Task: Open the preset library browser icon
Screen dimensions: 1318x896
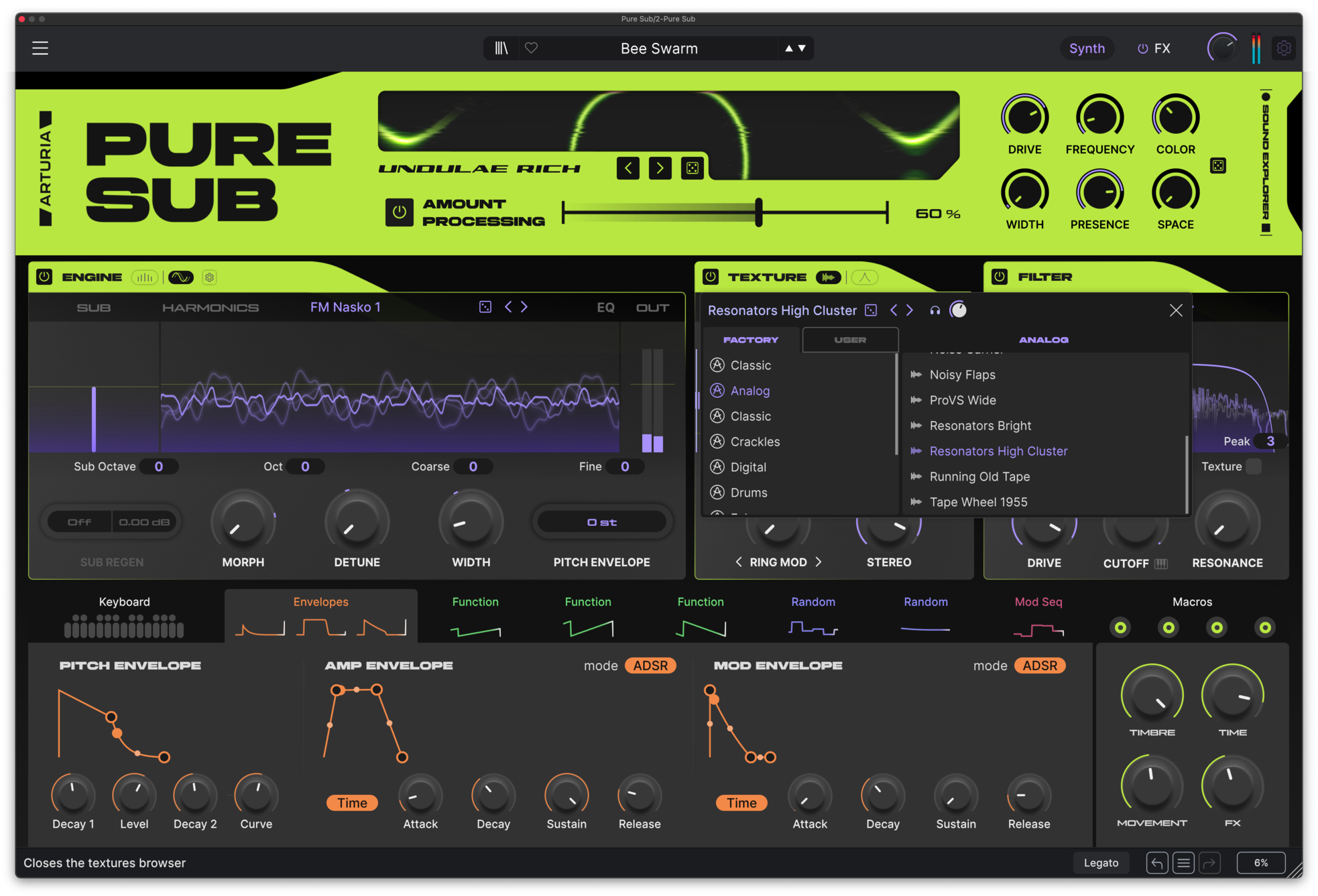Action: 501,48
